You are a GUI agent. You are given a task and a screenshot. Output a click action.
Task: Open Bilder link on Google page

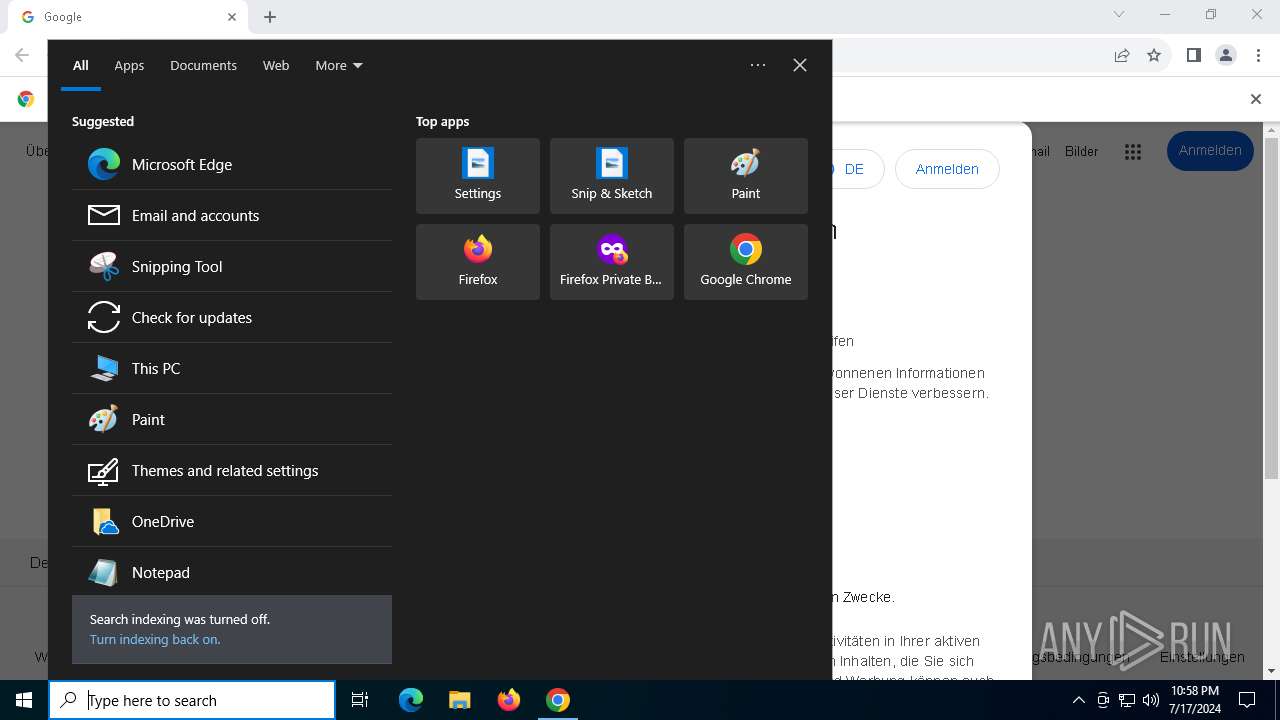(1081, 152)
